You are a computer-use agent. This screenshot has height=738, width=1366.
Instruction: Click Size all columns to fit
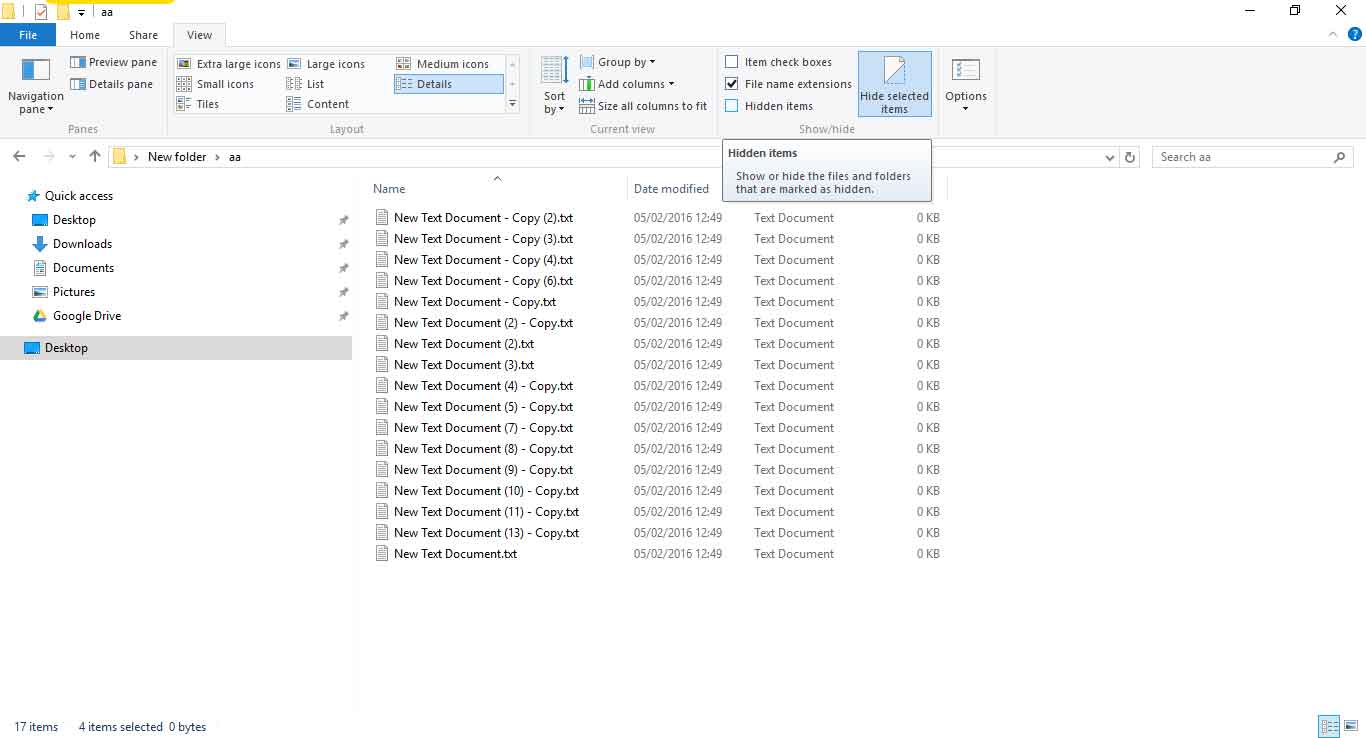(643, 106)
